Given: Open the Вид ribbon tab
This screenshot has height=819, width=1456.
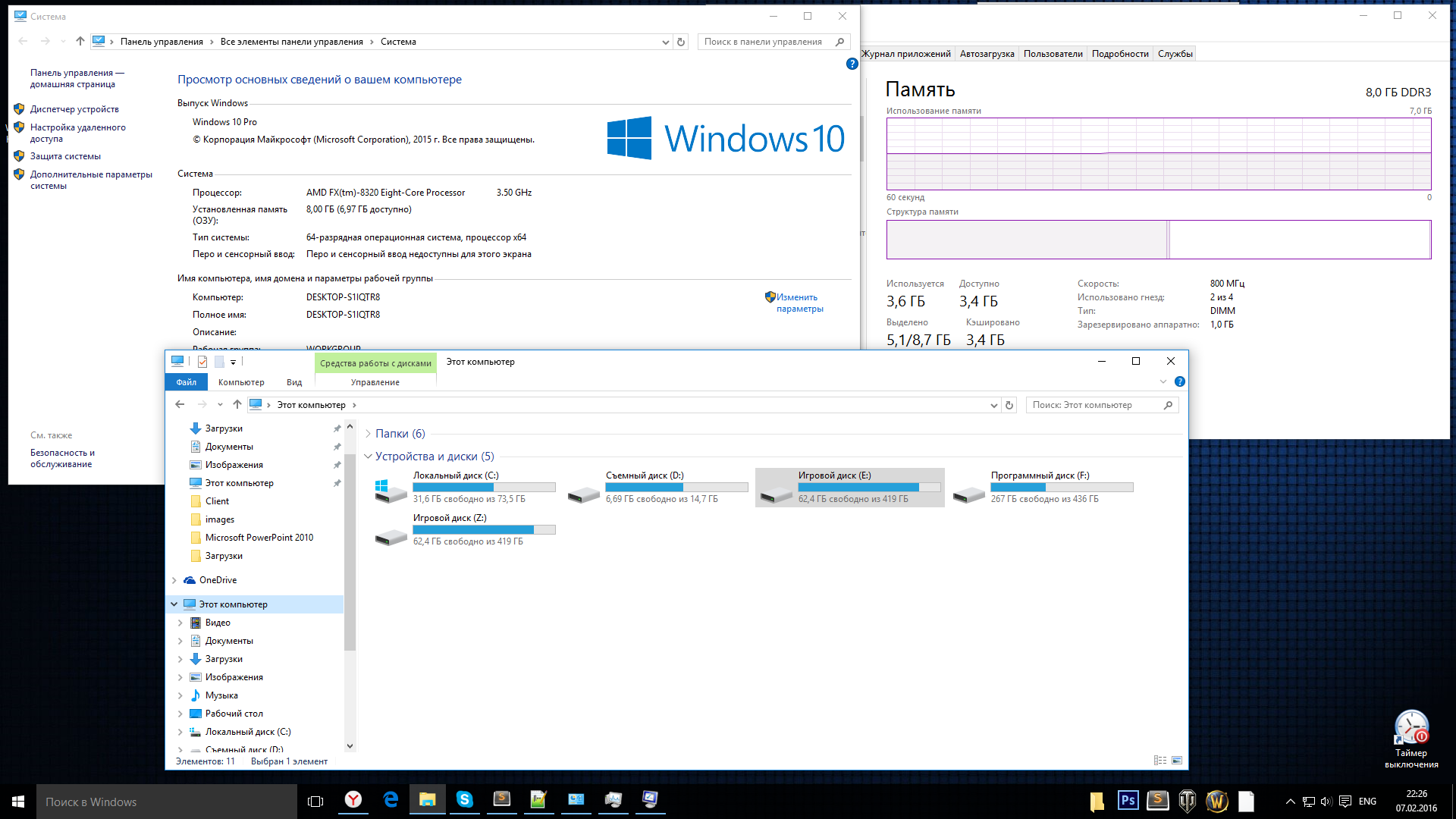Looking at the screenshot, I should pos(294,382).
